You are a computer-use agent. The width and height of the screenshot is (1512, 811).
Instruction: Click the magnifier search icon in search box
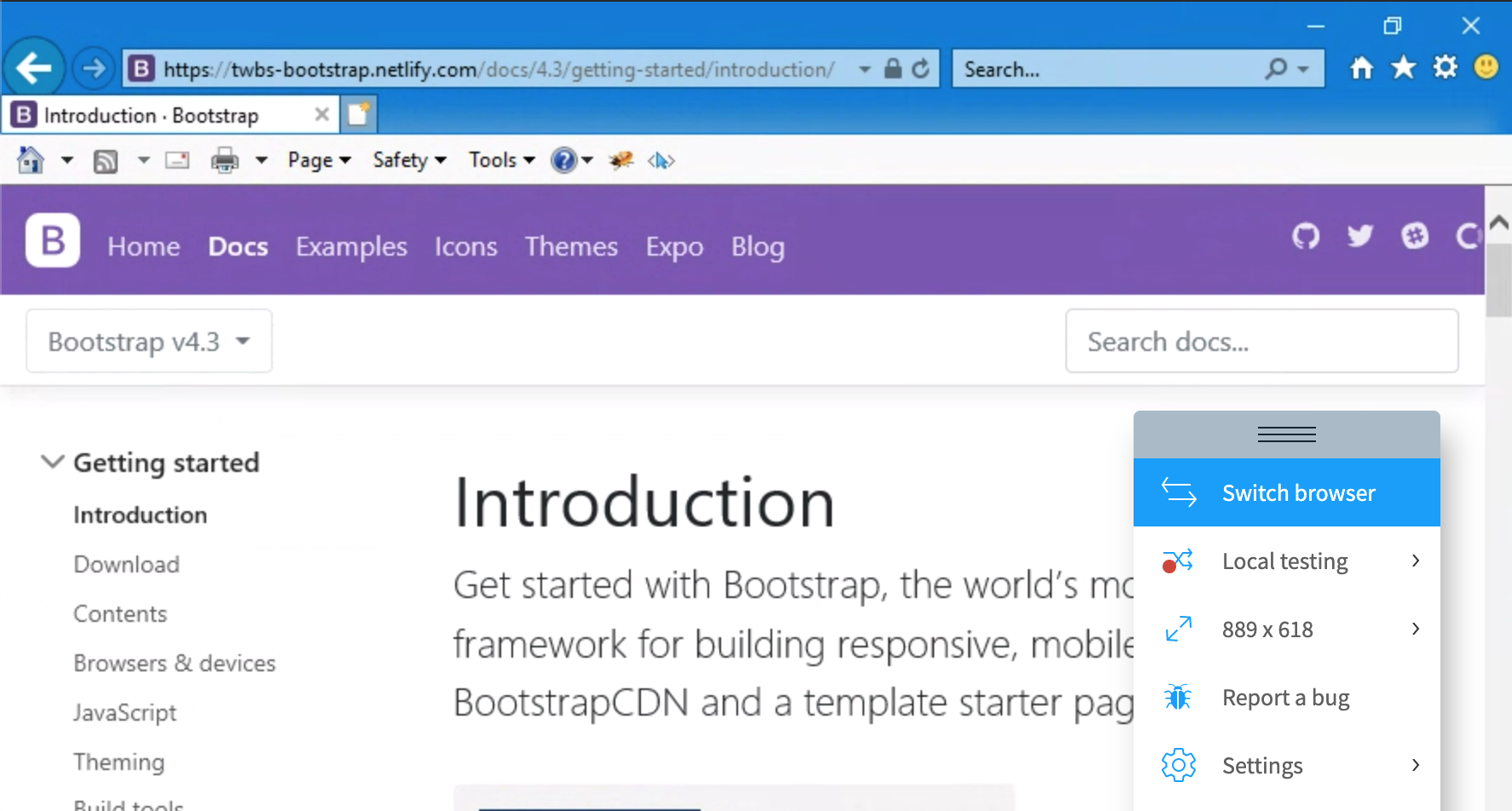(x=1276, y=69)
